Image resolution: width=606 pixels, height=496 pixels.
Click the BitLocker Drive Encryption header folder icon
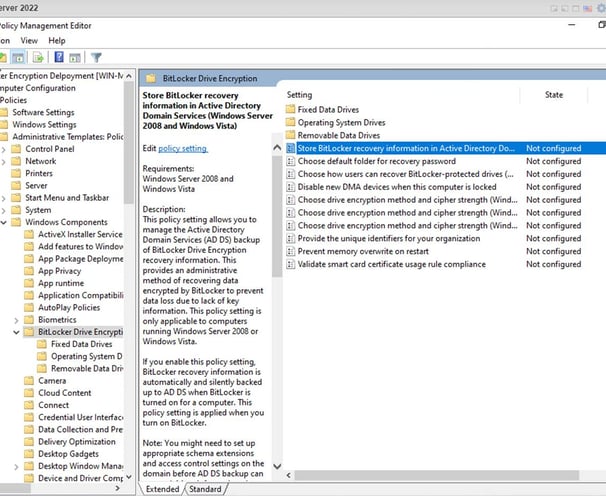151,78
